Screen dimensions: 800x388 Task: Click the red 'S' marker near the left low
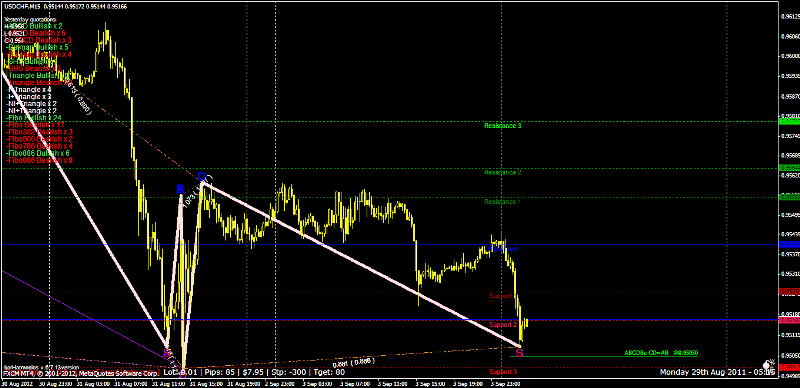click(166, 352)
